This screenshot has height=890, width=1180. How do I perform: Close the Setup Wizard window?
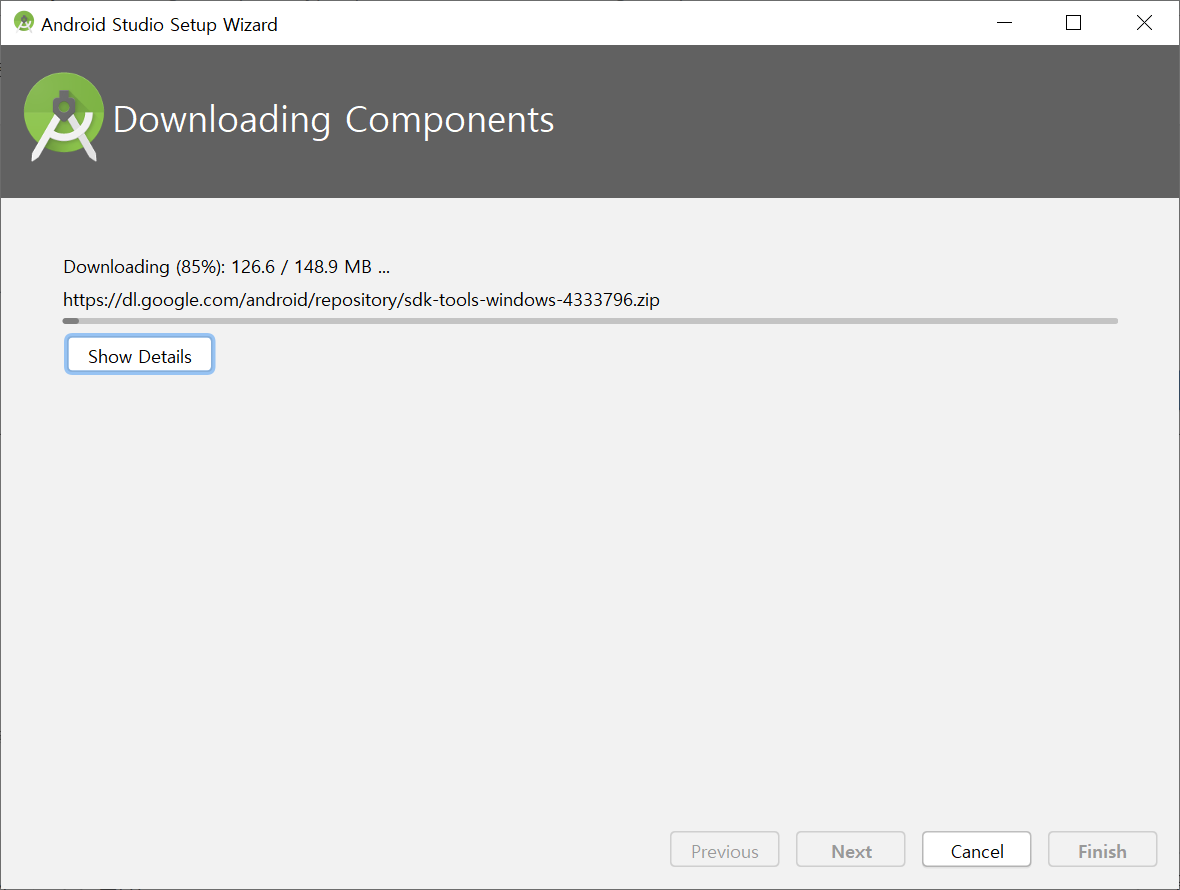(1144, 23)
